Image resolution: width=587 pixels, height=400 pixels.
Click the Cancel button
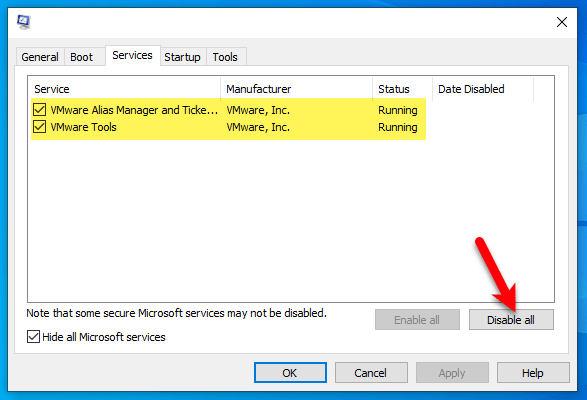pos(371,373)
